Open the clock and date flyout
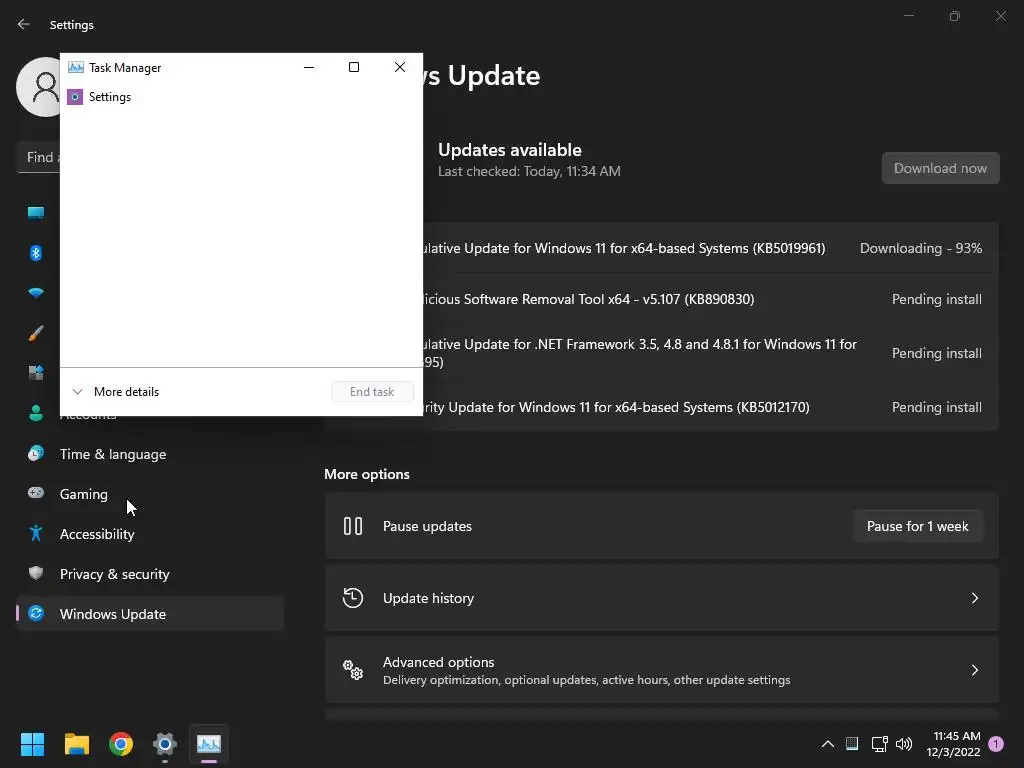1024x768 pixels. coord(953,744)
